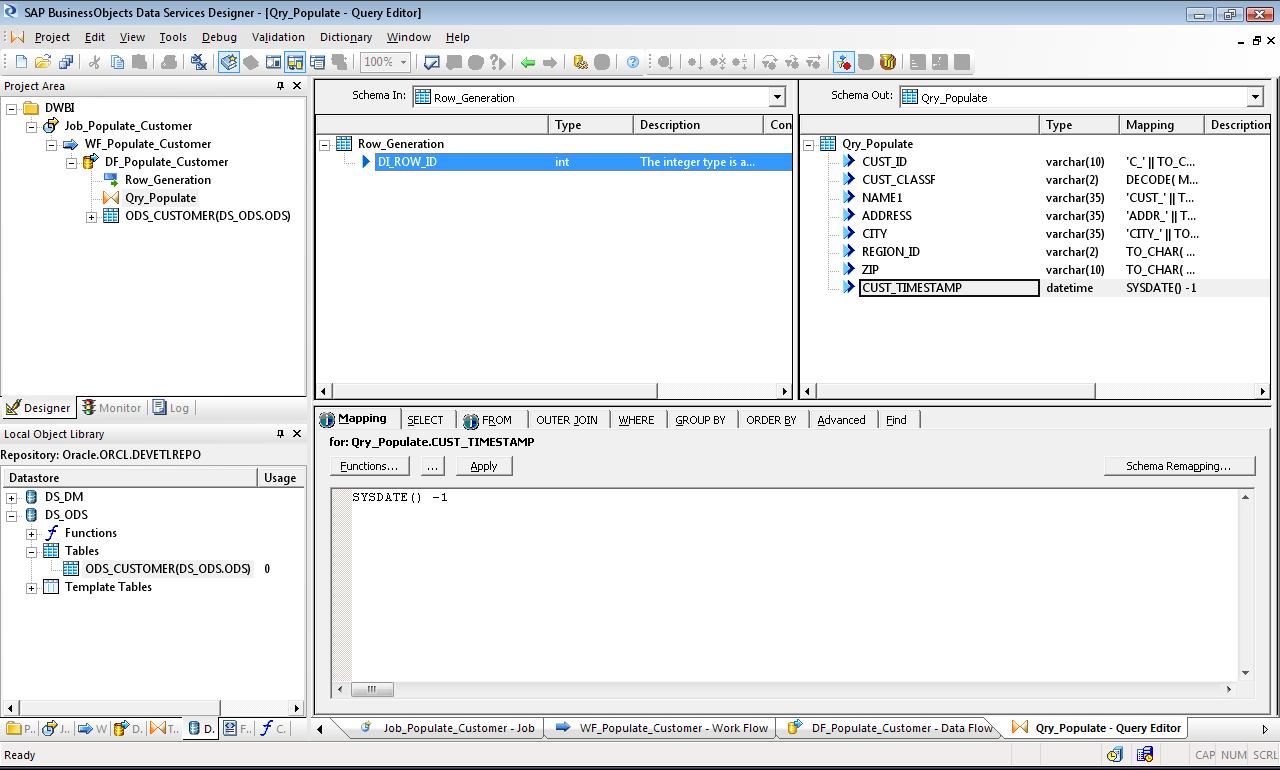Expand the DS_DM datastore

click(11, 497)
